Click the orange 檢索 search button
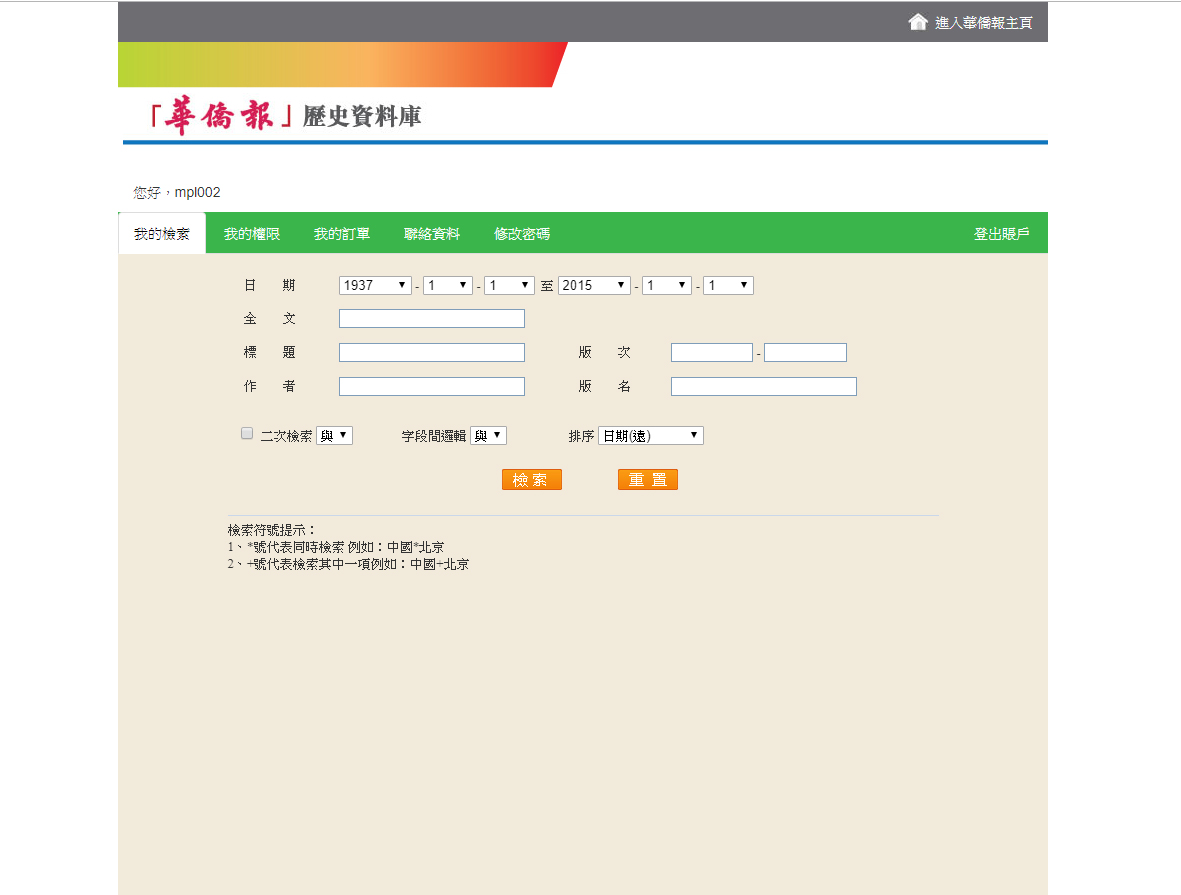Image resolution: width=1181 pixels, height=895 pixels. pyautogui.click(x=532, y=480)
